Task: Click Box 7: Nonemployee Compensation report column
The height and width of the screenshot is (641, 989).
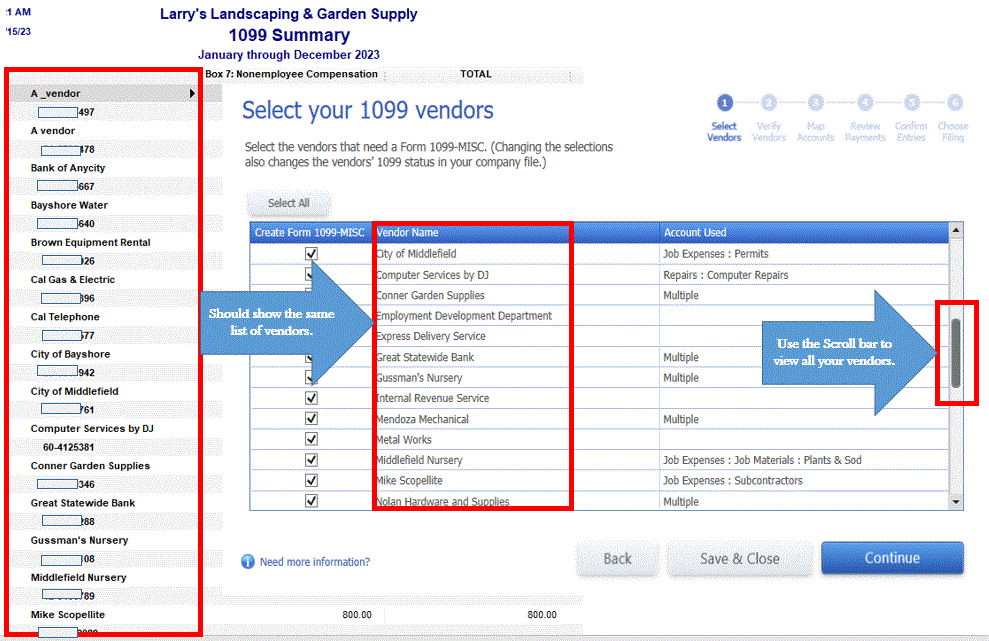Action: tap(291, 74)
